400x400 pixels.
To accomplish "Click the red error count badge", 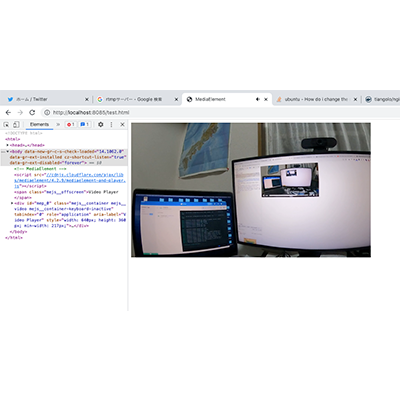I will (x=70, y=124).
